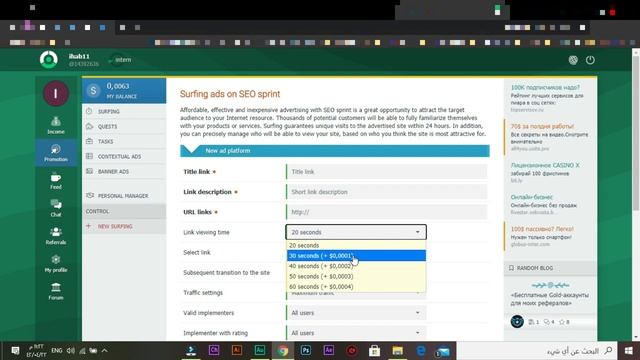This screenshot has height=360, width=640.
Task: Open the CASINO X ad link
Action: coord(545,165)
